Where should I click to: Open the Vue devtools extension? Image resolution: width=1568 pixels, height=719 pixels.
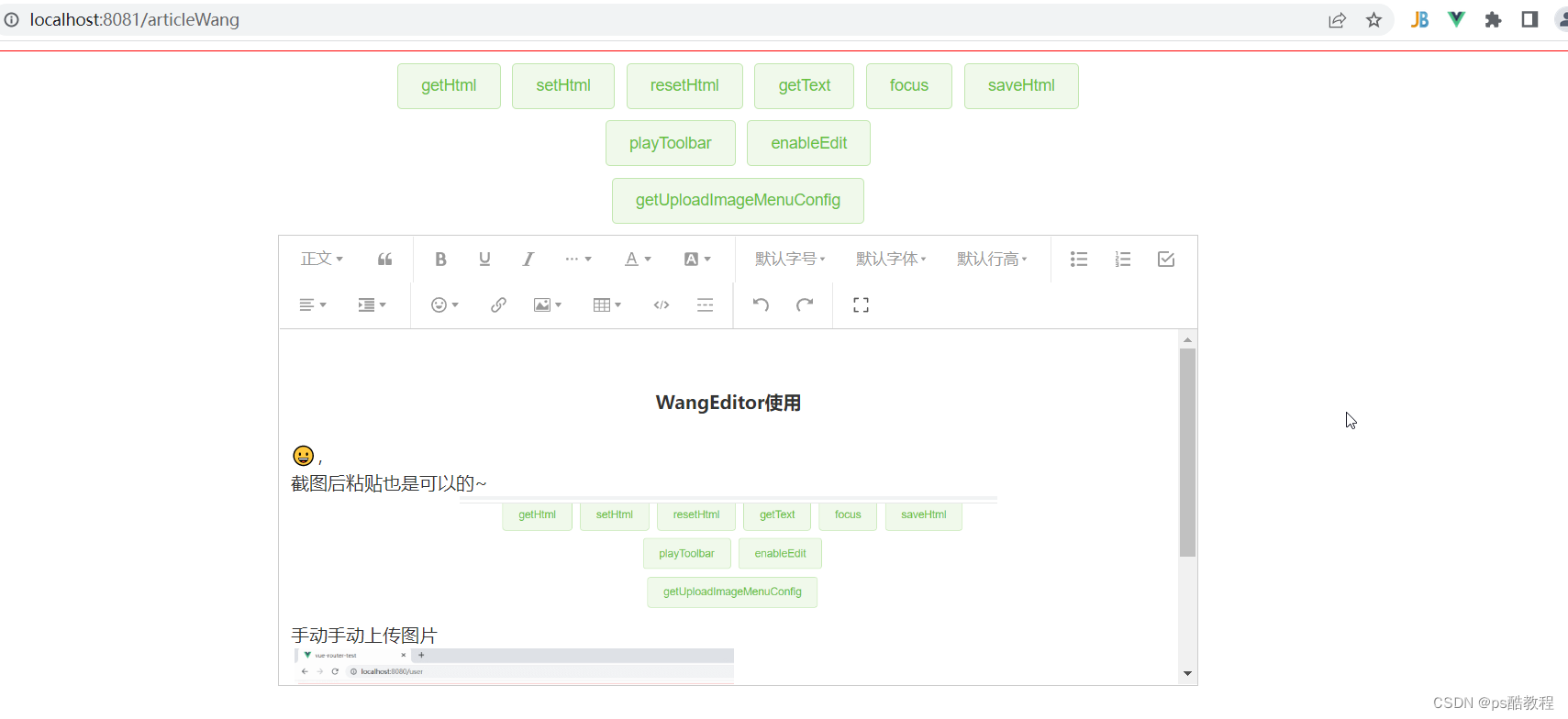(1456, 20)
